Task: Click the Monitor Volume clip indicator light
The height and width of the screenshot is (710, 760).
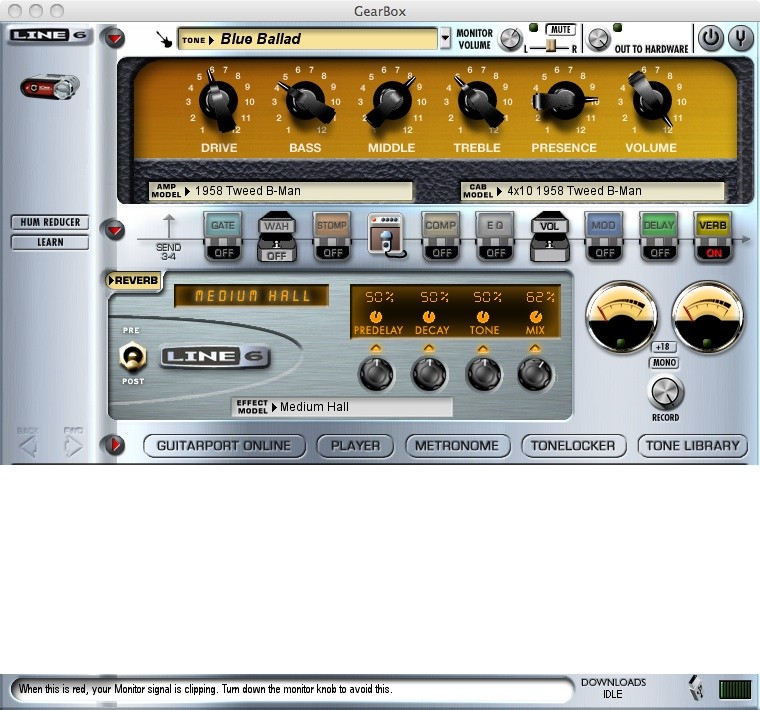Action: [x=533, y=28]
